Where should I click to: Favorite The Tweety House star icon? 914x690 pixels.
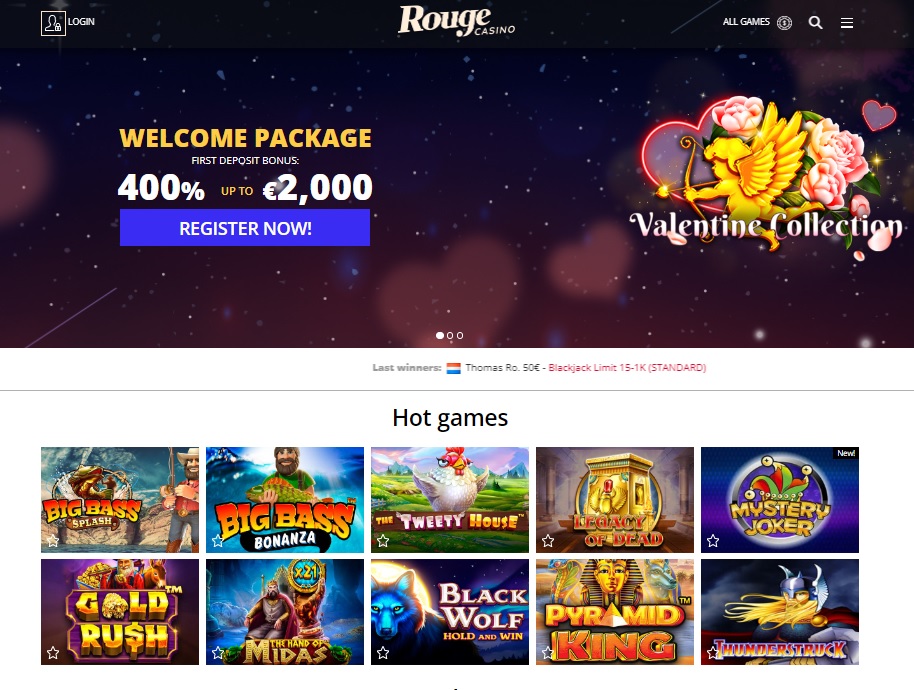tap(383, 541)
